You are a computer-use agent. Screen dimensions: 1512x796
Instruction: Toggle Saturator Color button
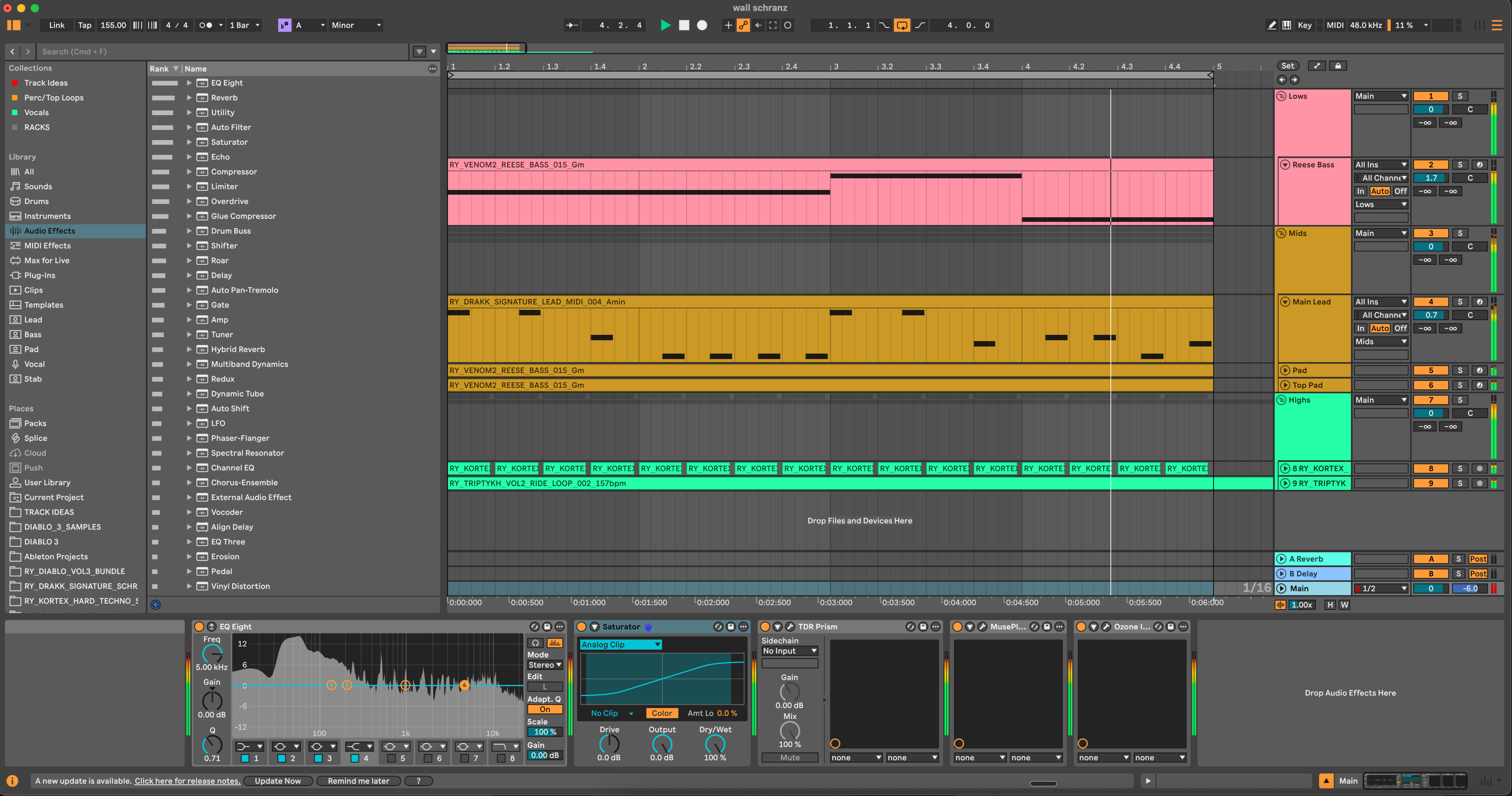661,713
